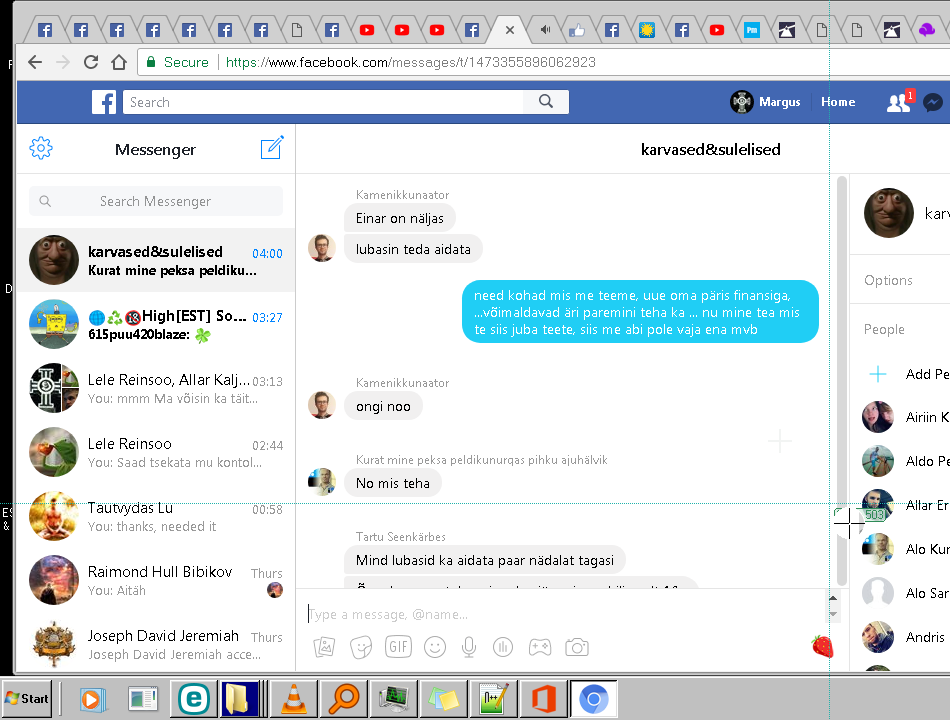Open the Messenger icon in top bar

pyautogui.click(x=934, y=102)
